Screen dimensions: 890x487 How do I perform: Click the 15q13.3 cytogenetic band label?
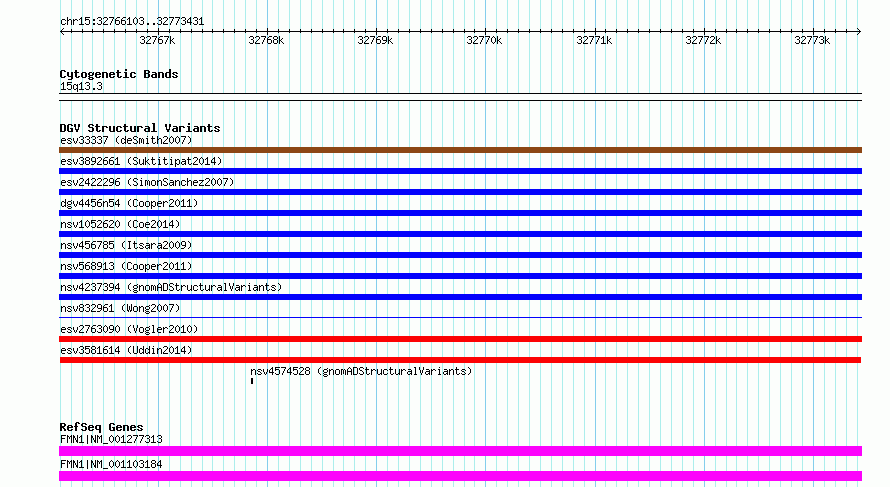point(81,86)
